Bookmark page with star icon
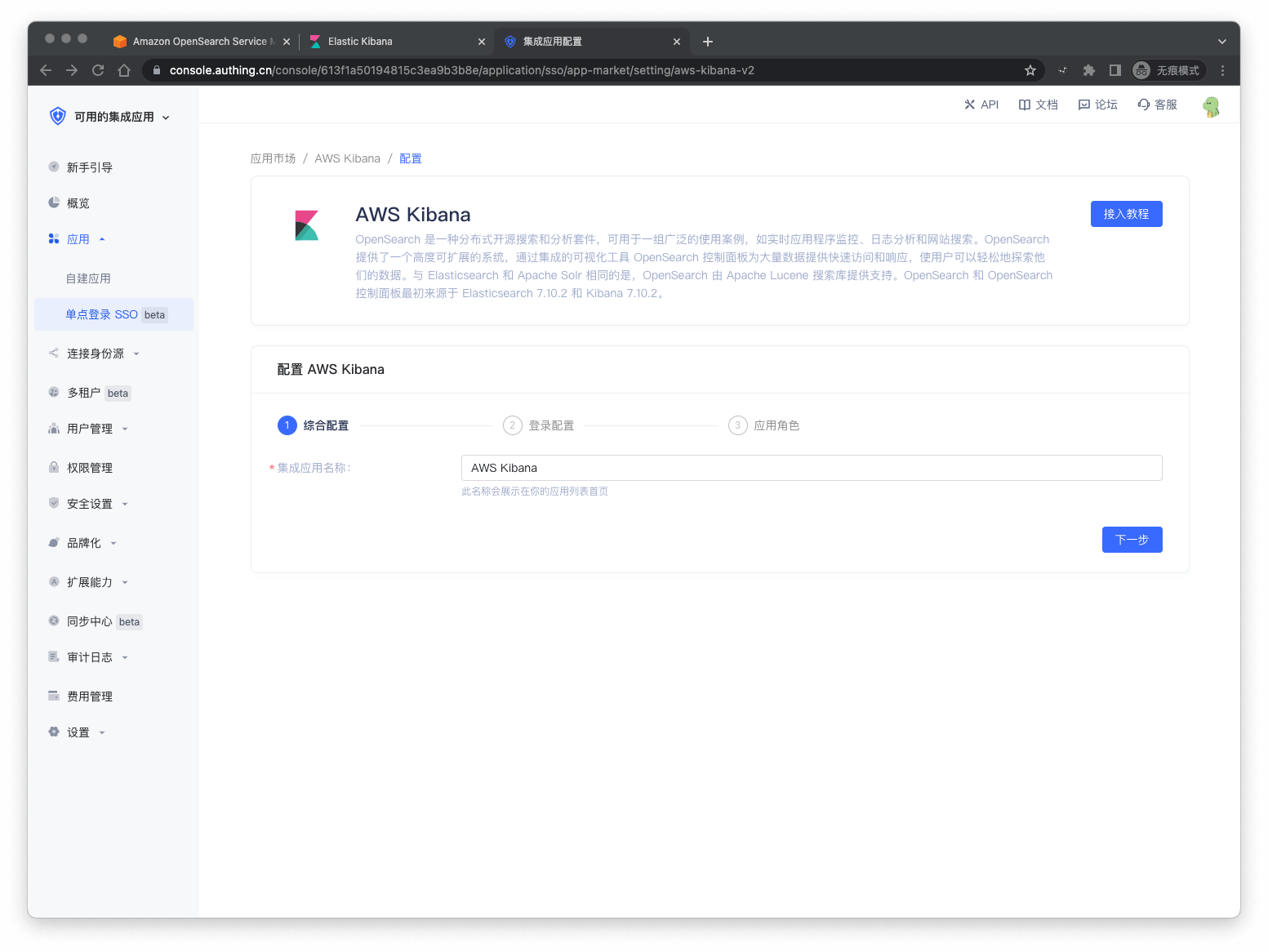1268x952 pixels. (x=1030, y=70)
